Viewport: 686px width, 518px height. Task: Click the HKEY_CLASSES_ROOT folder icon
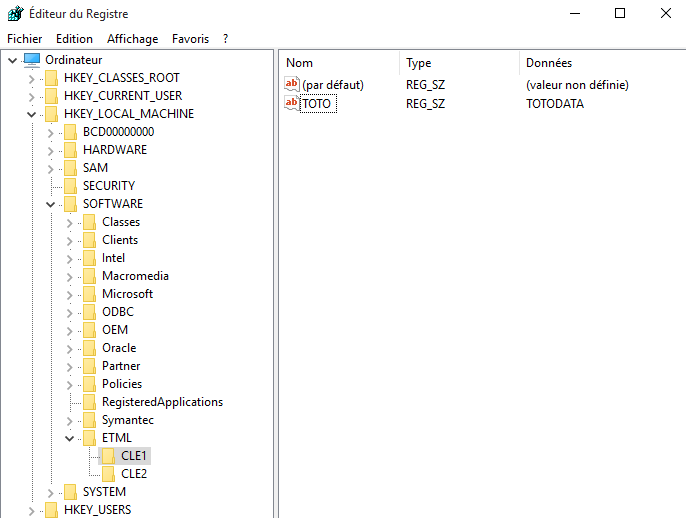point(51,78)
